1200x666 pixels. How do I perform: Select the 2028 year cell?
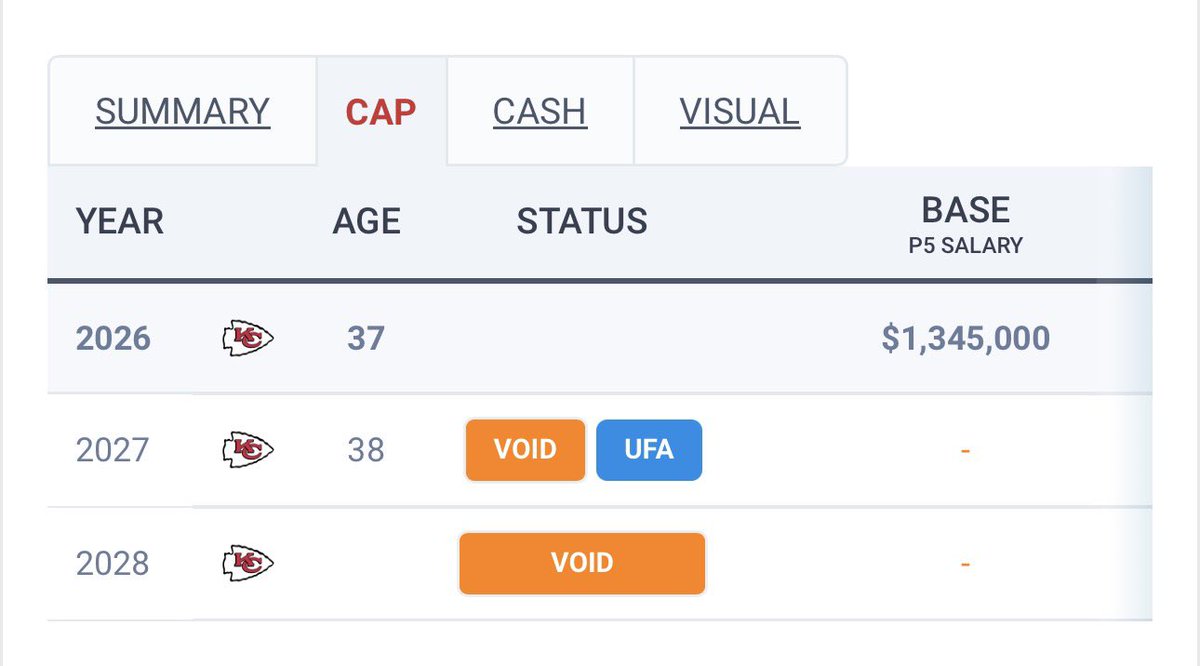(x=112, y=564)
